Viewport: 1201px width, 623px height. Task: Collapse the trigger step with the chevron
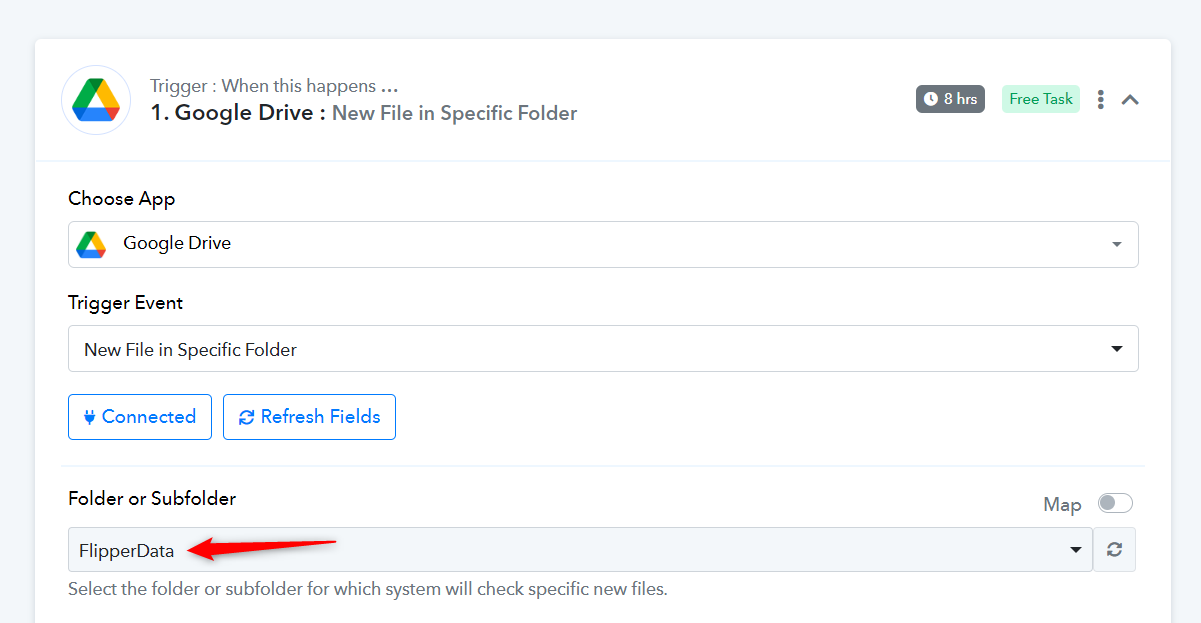coord(1130,99)
